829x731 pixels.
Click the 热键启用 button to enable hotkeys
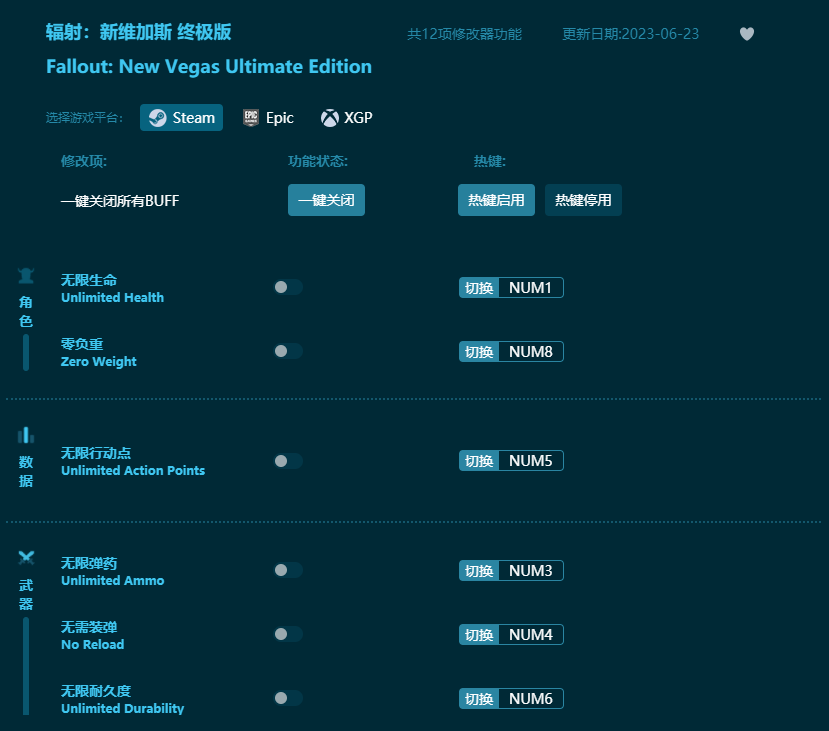point(496,200)
